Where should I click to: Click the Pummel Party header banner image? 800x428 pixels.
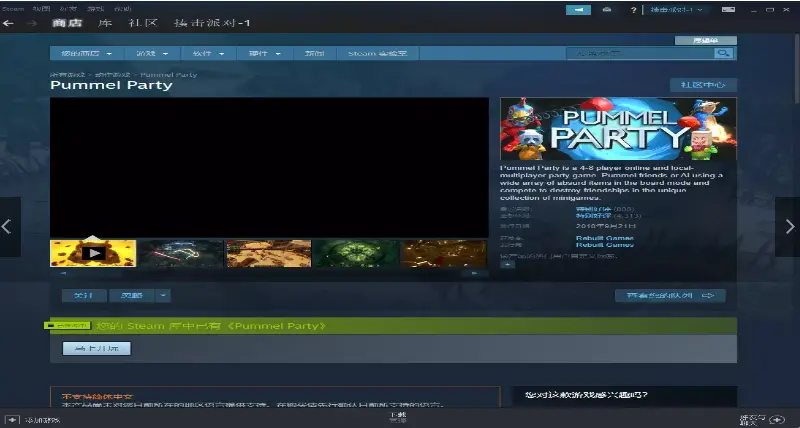click(618, 129)
